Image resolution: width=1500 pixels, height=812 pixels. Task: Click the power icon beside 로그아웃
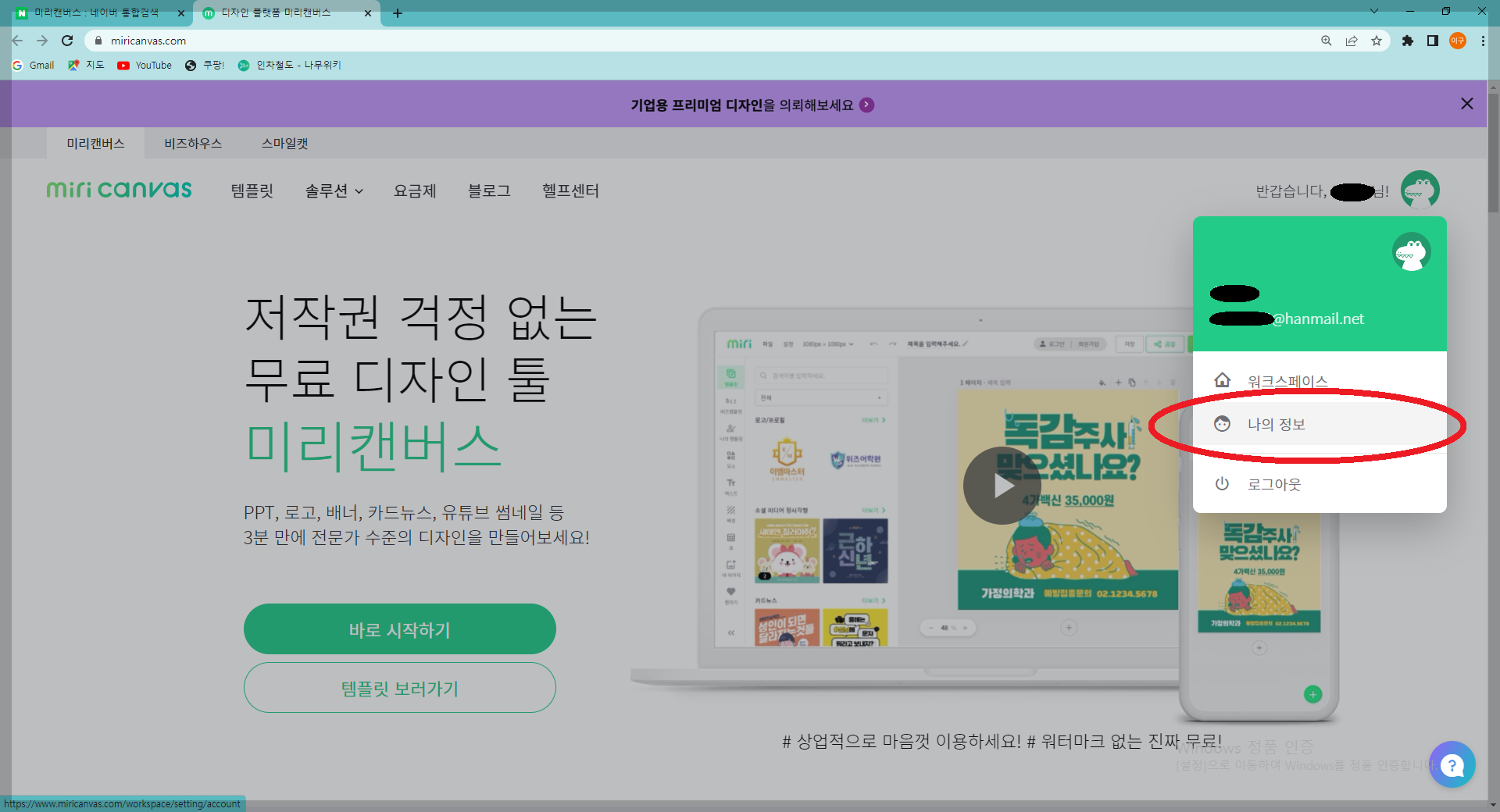pyautogui.click(x=1222, y=484)
